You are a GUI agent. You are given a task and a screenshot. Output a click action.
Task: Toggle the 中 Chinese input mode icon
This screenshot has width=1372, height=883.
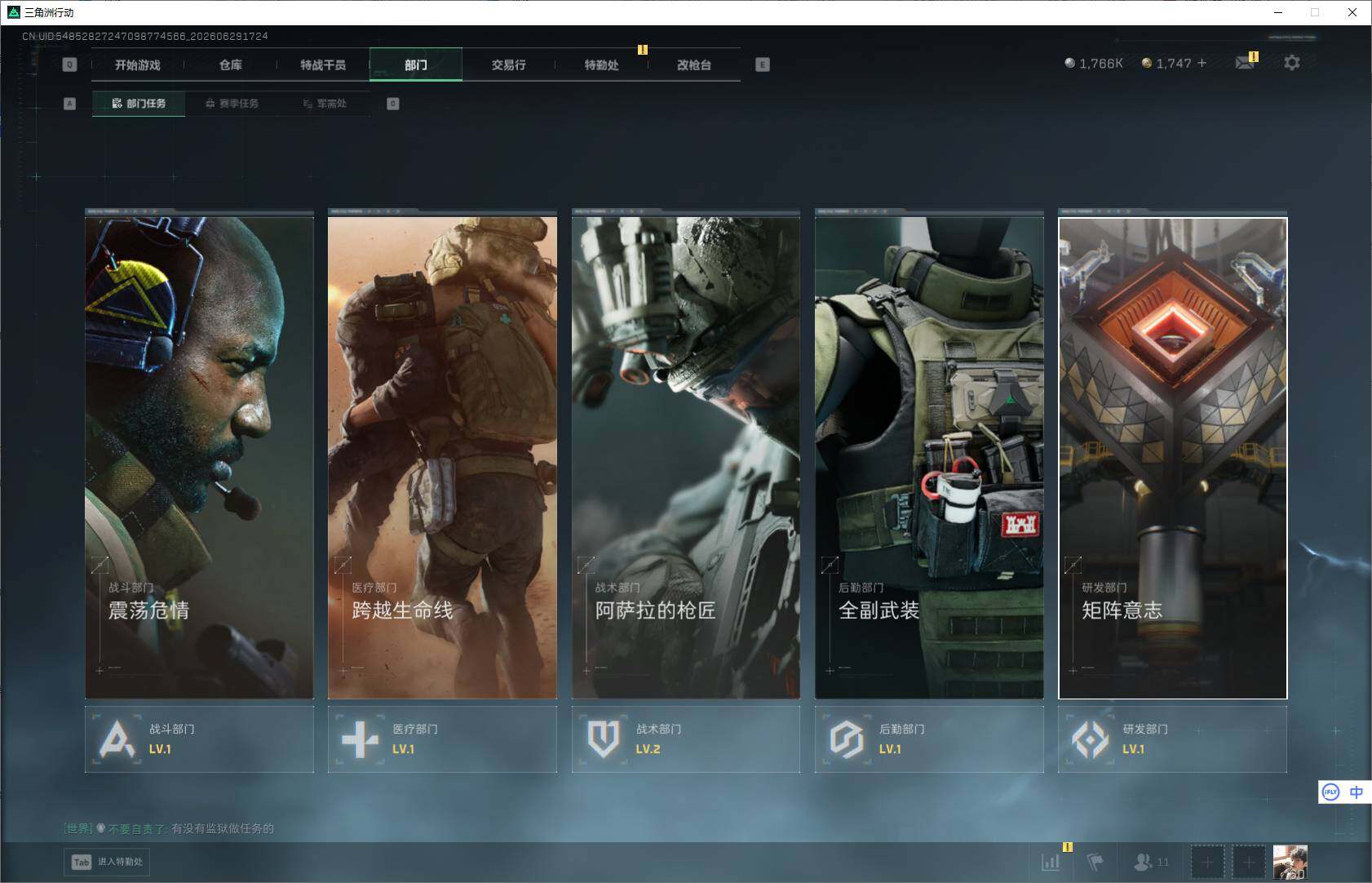pyautogui.click(x=1357, y=792)
